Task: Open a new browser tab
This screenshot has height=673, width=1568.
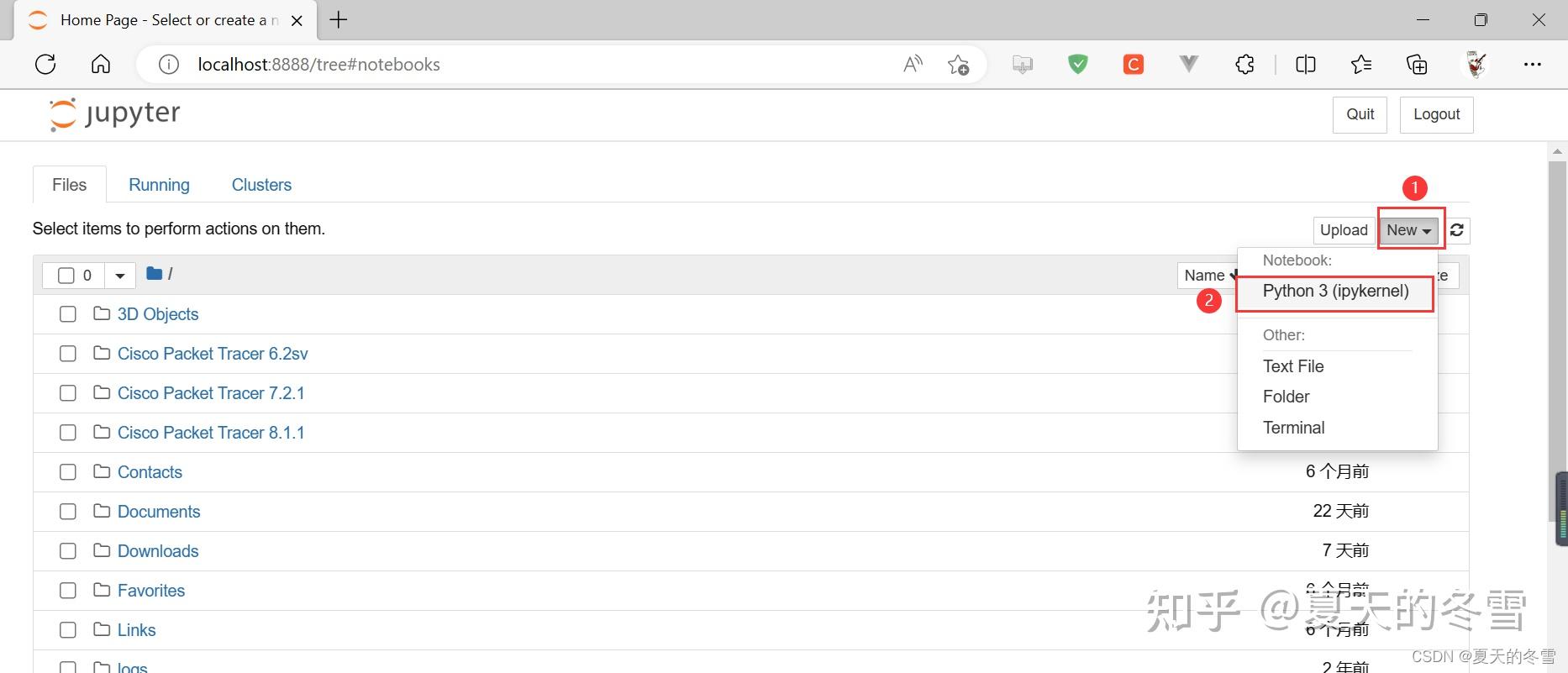Action: click(x=339, y=19)
